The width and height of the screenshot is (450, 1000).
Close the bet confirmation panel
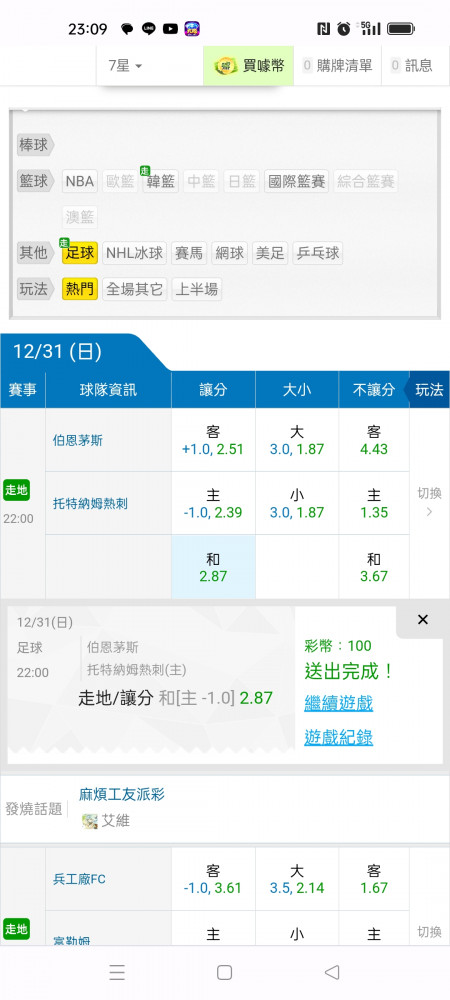[423, 620]
